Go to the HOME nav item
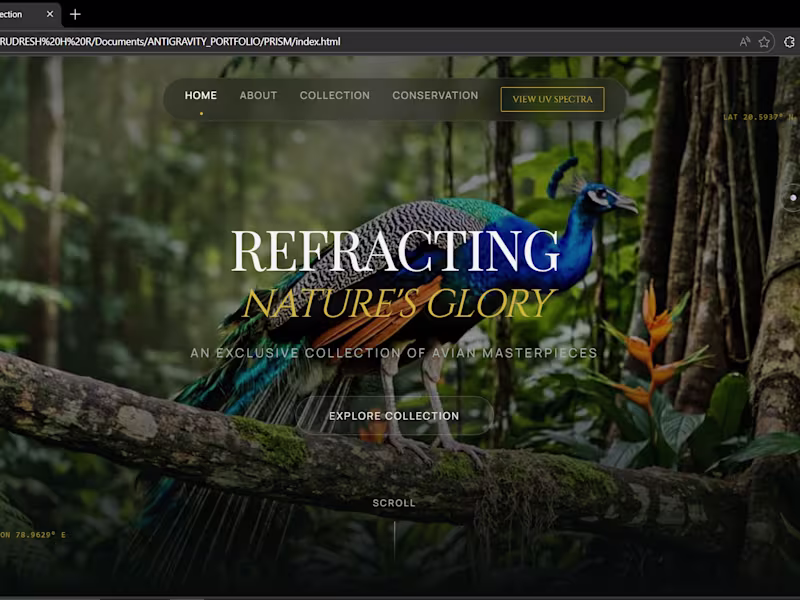The width and height of the screenshot is (800, 600). pyautogui.click(x=201, y=95)
